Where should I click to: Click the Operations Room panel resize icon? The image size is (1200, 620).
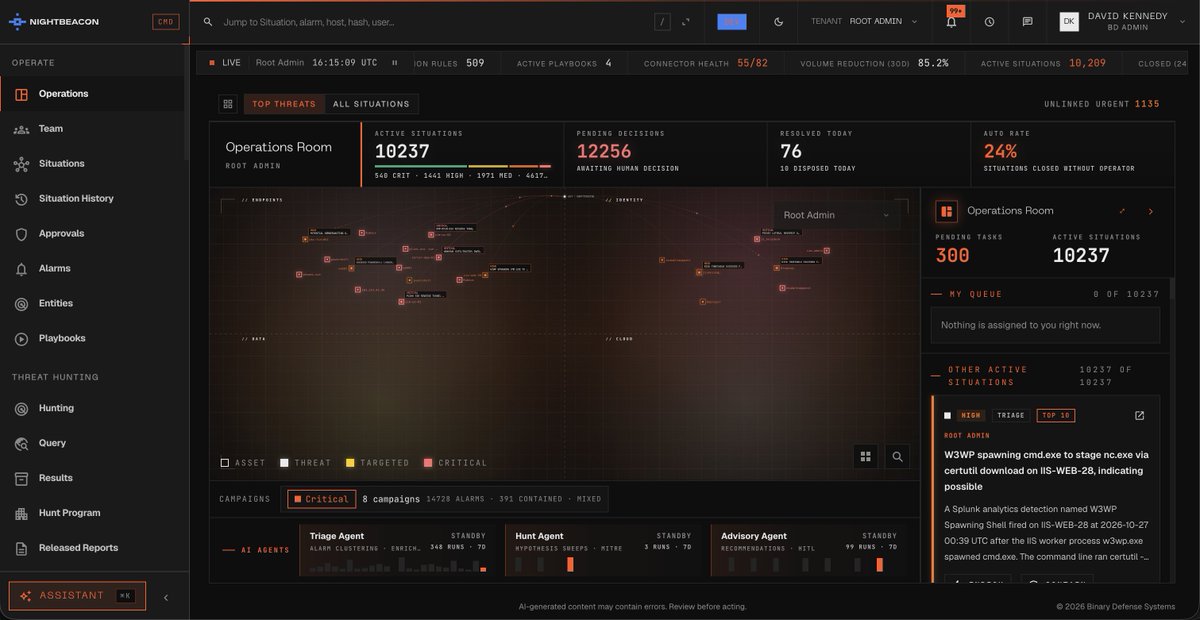(x=1122, y=211)
